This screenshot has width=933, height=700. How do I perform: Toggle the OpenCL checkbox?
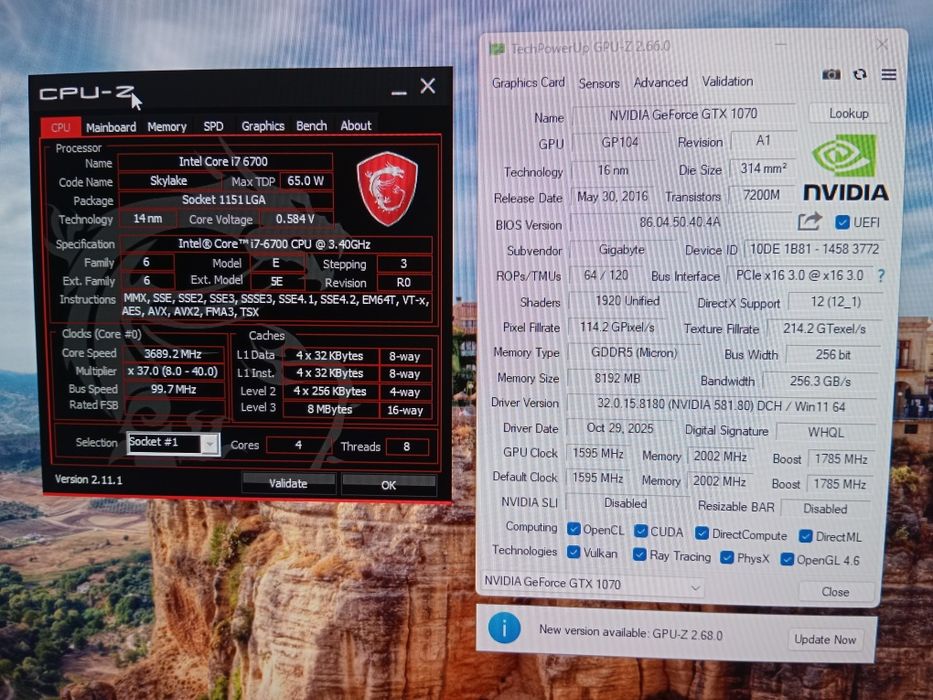(574, 529)
